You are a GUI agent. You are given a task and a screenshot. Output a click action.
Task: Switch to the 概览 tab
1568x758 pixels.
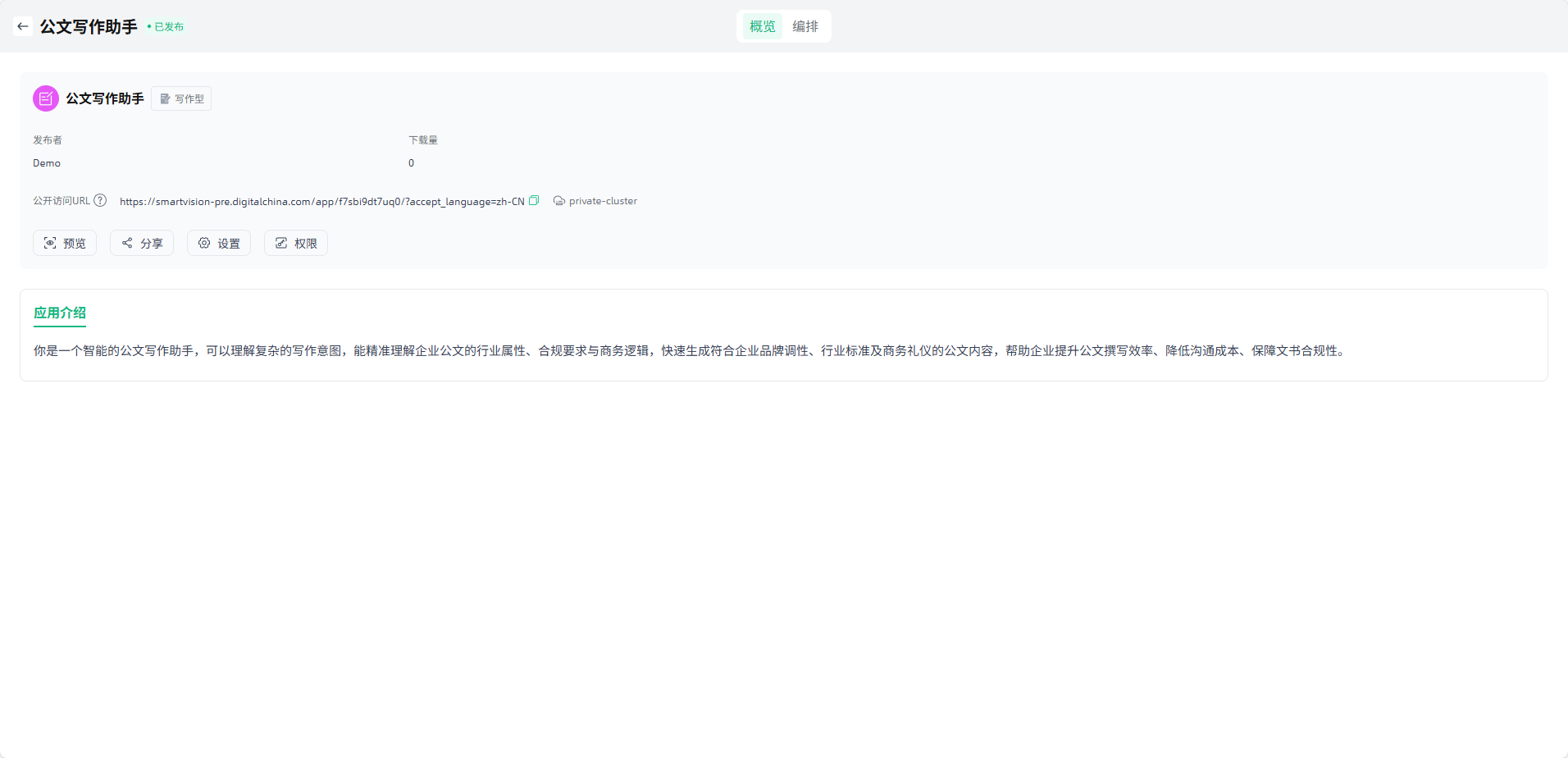(762, 26)
